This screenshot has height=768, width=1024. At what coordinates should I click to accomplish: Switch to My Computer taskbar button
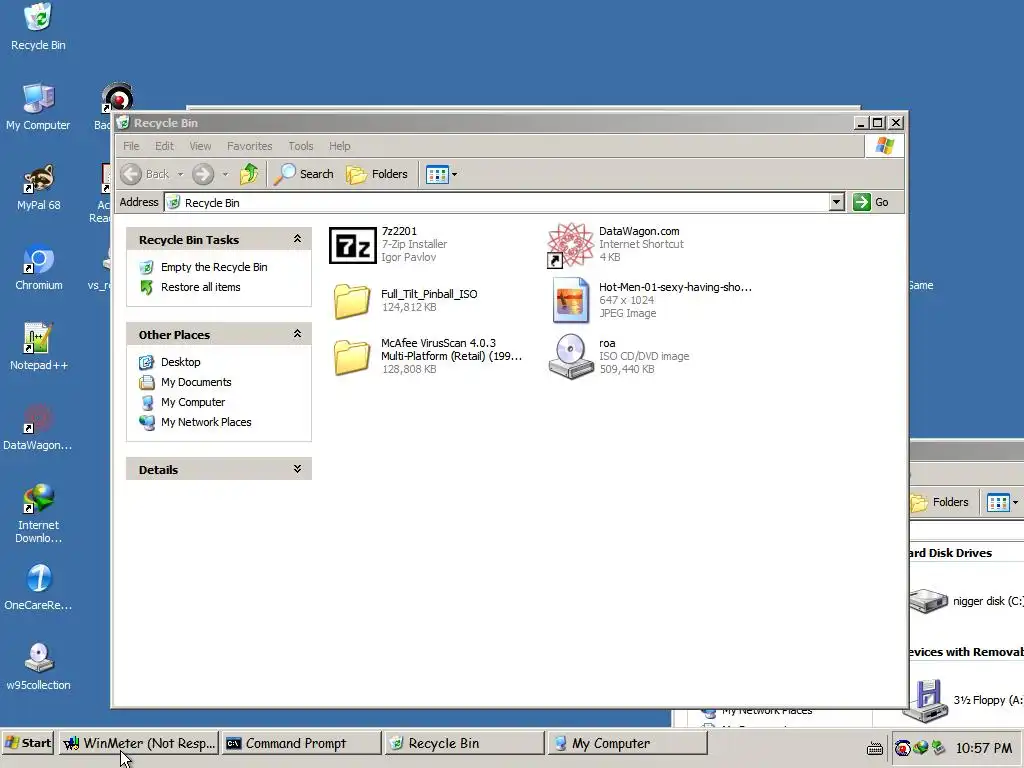coord(627,743)
